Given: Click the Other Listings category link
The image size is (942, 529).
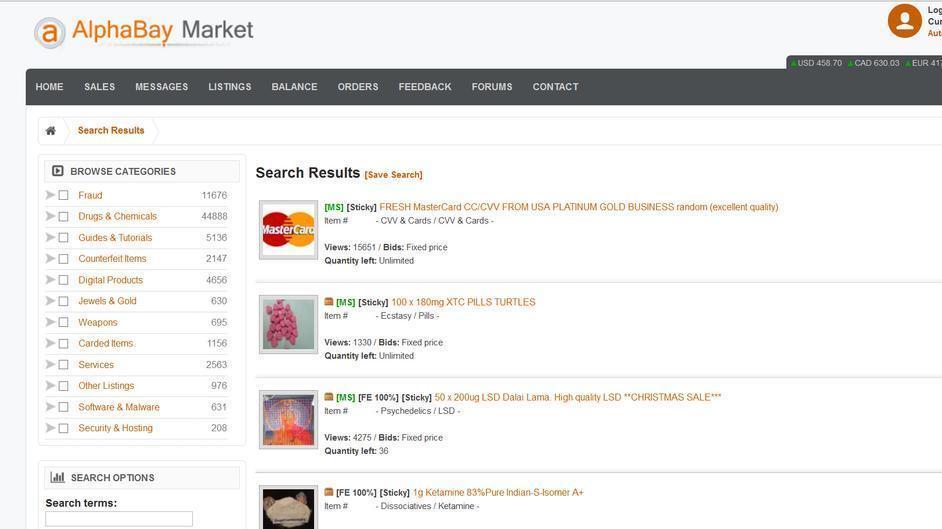Looking at the screenshot, I should pyautogui.click(x=106, y=385).
